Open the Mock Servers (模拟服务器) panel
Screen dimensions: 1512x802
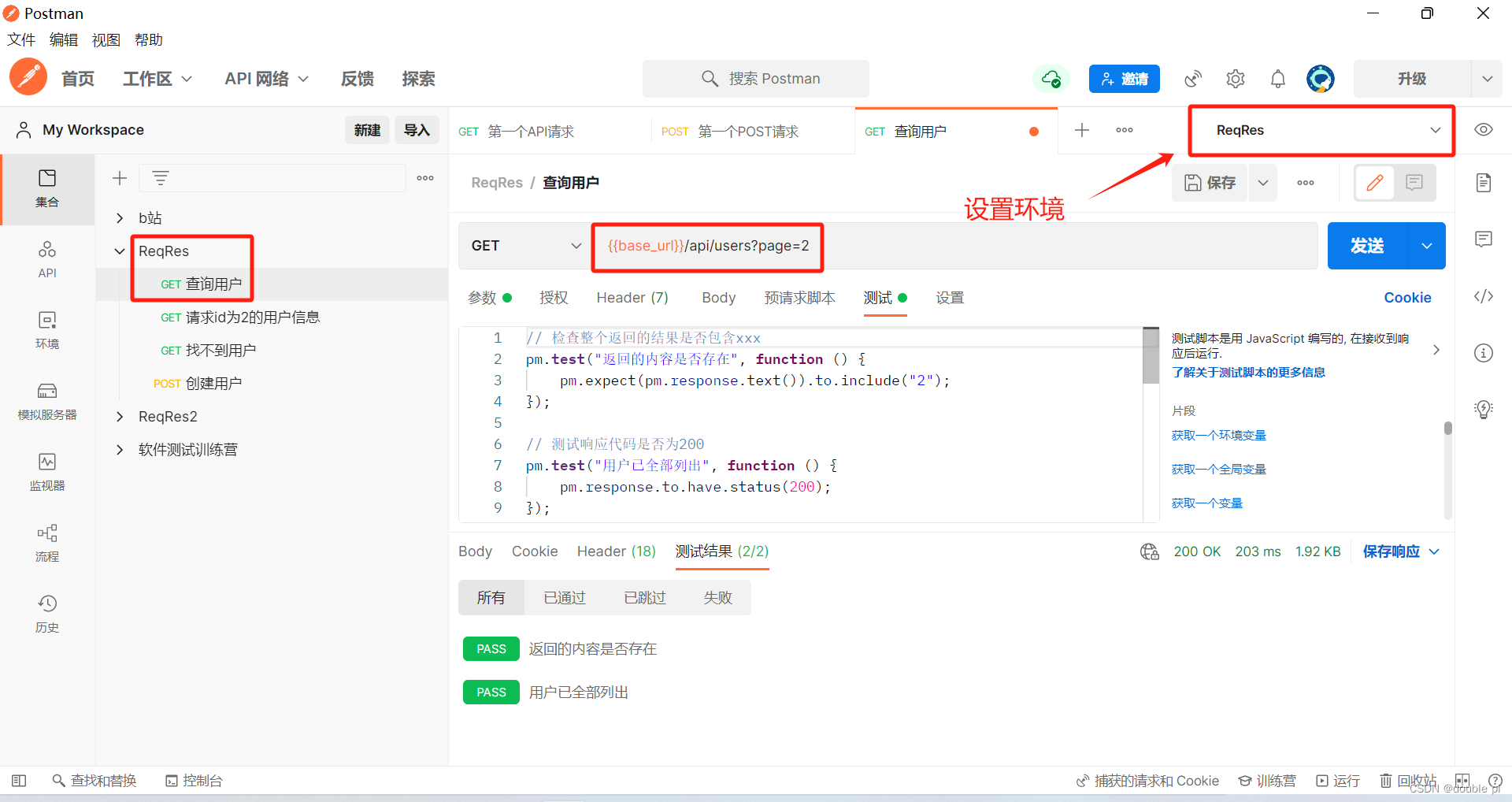(47, 402)
